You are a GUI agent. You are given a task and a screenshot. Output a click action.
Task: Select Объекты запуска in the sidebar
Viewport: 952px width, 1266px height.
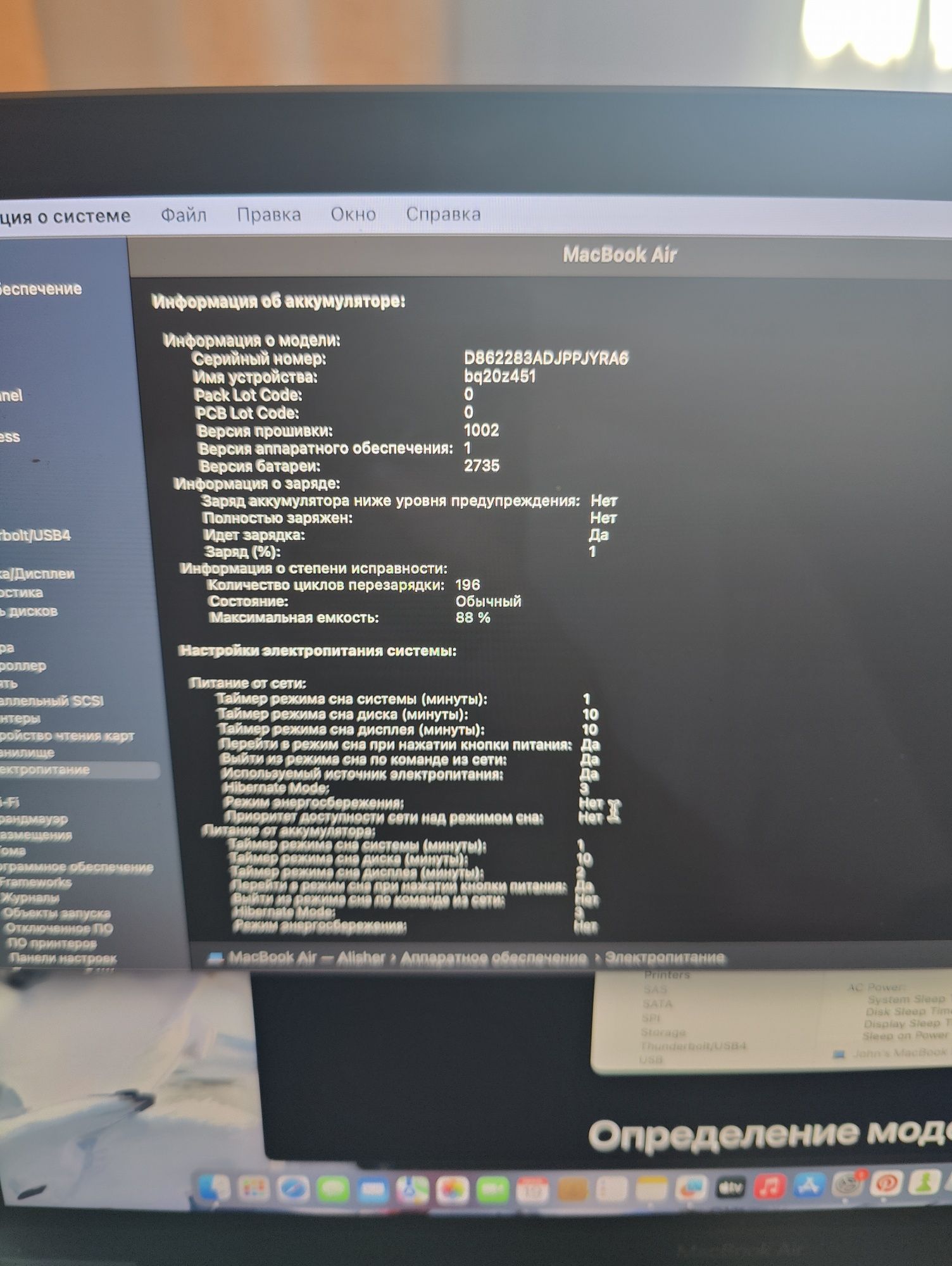[56, 913]
